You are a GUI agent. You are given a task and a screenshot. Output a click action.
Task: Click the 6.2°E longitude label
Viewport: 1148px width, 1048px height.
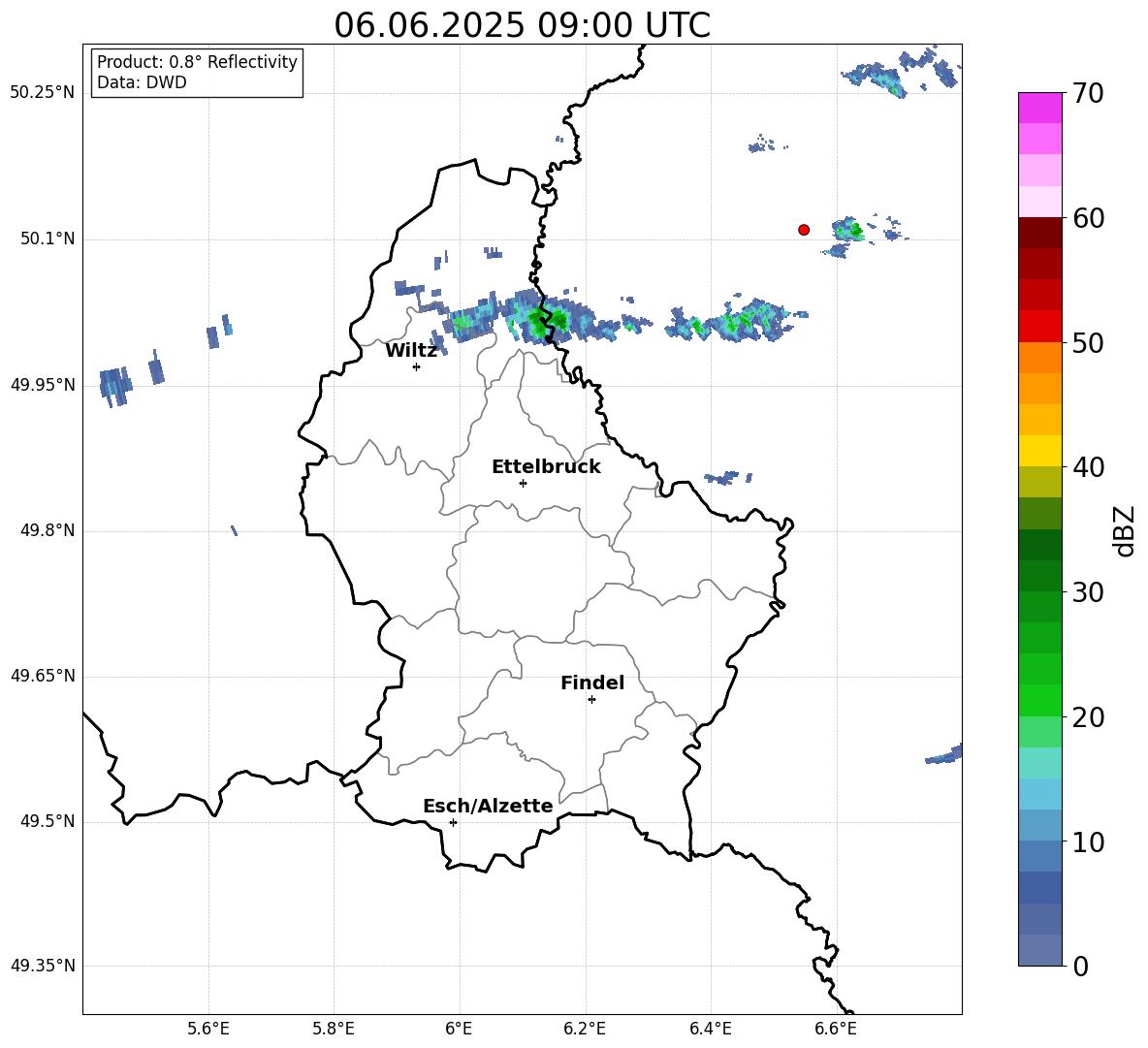click(x=585, y=1029)
